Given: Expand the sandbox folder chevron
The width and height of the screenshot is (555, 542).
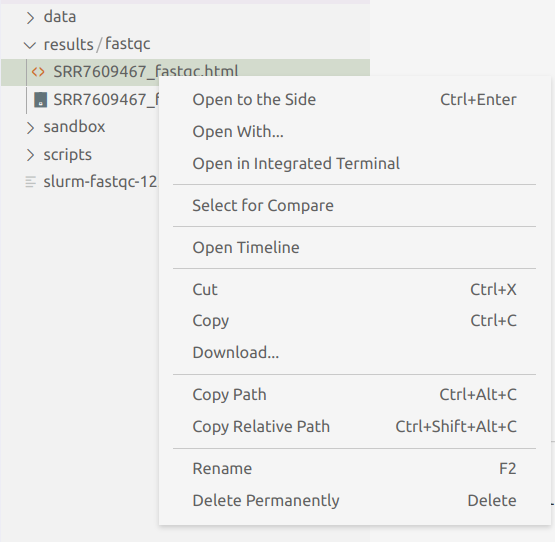Looking at the screenshot, I should (30, 127).
